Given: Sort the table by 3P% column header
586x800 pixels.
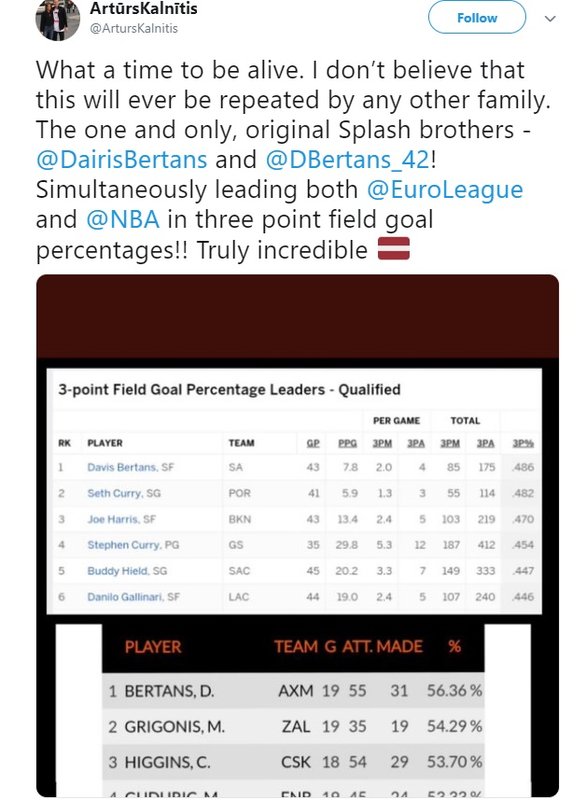Looking at the screenshot, I should (523, 443).
